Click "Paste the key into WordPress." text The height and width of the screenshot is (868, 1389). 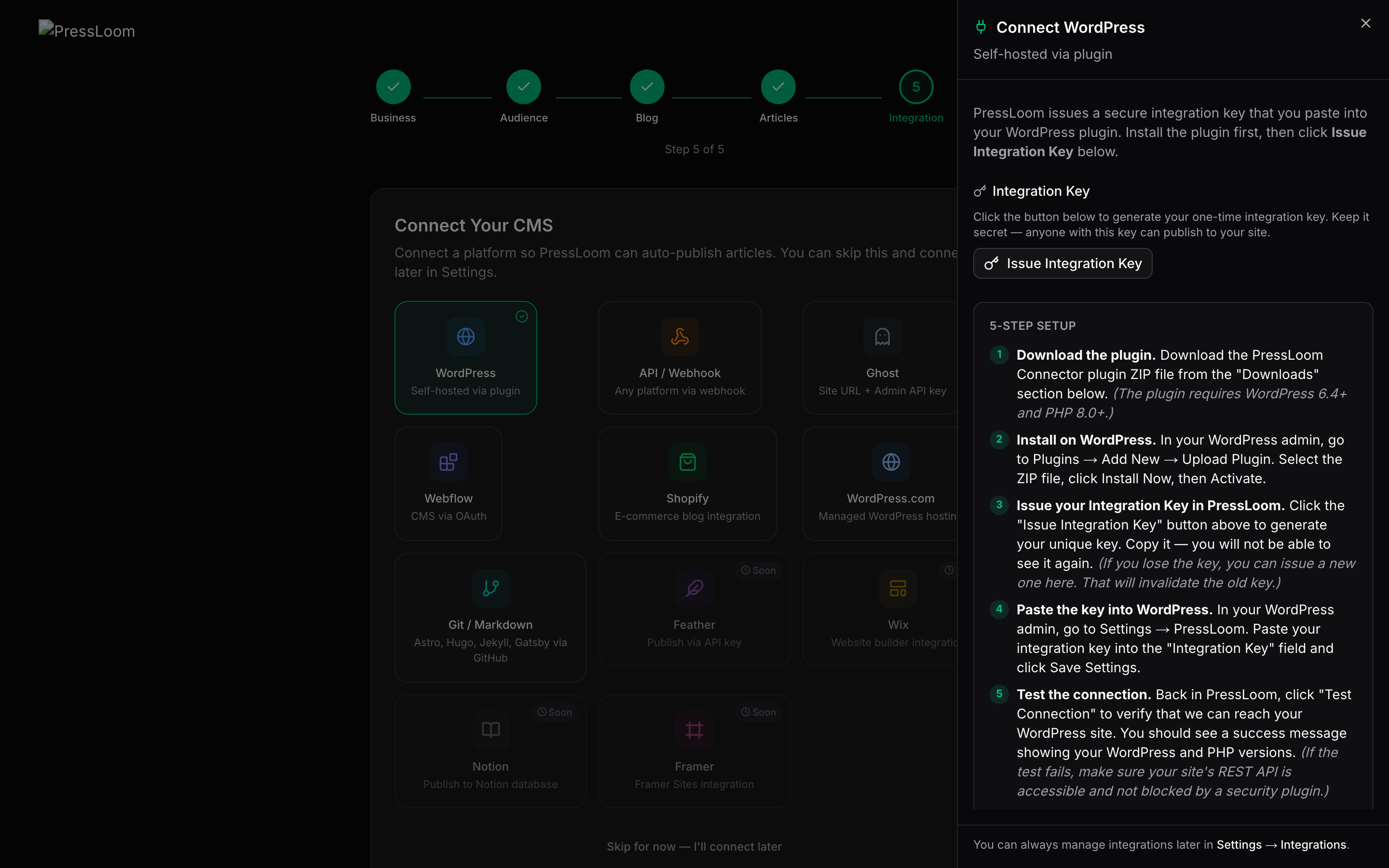click(x=1114, y=610)
